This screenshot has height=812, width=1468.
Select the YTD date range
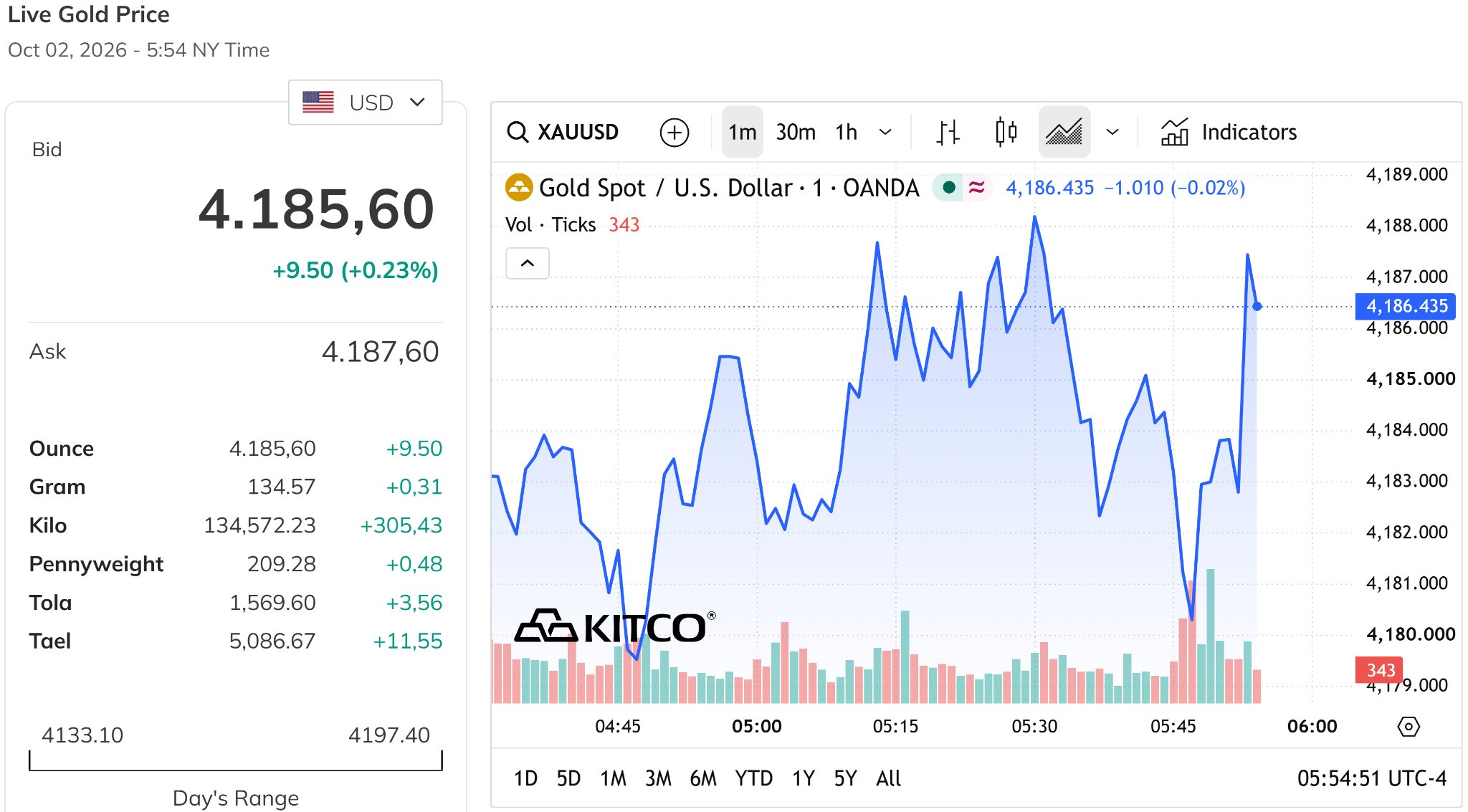(753, 778)
